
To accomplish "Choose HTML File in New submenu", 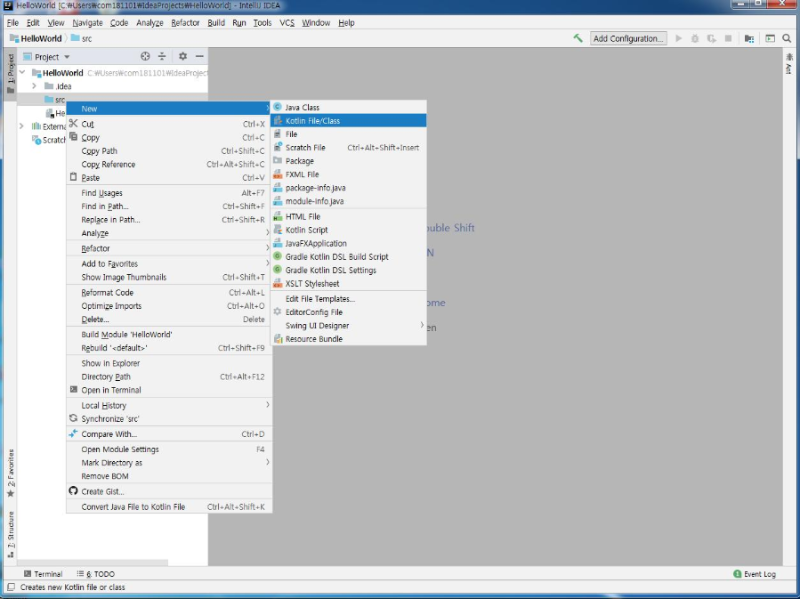I will point(348,216).
